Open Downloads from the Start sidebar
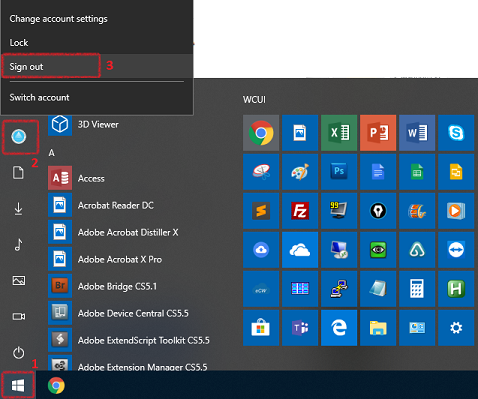Screen dimensions: 478x399 pyautogui.click(x=18, y=209)
